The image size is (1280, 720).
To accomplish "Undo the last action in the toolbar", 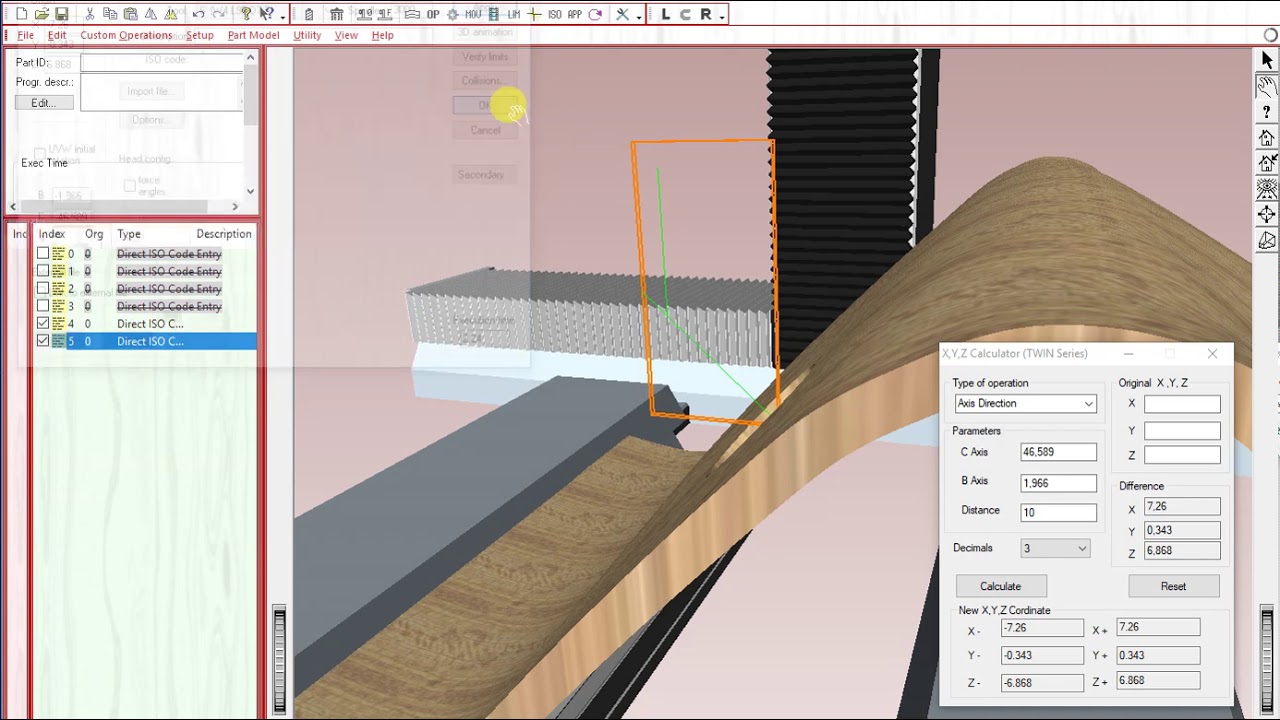I will point(198,14).
